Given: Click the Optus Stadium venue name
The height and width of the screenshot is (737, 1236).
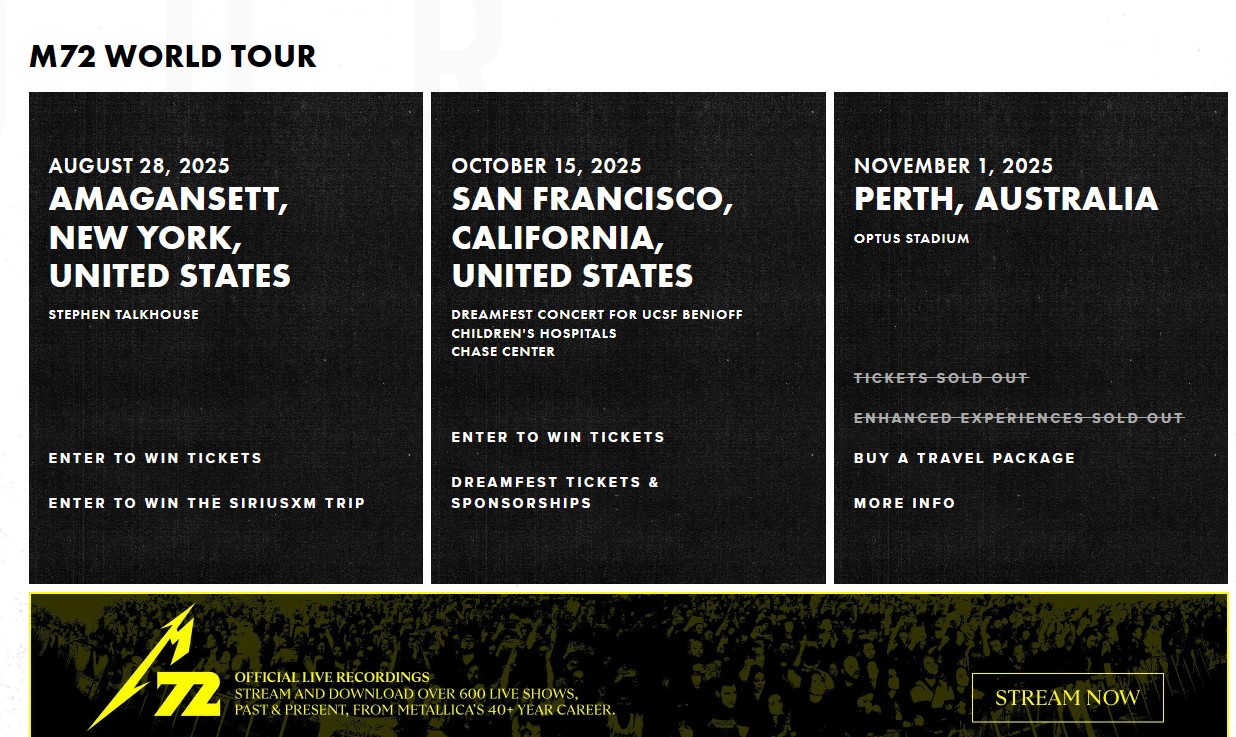Looking at the screenshot, I should (912, 238).
